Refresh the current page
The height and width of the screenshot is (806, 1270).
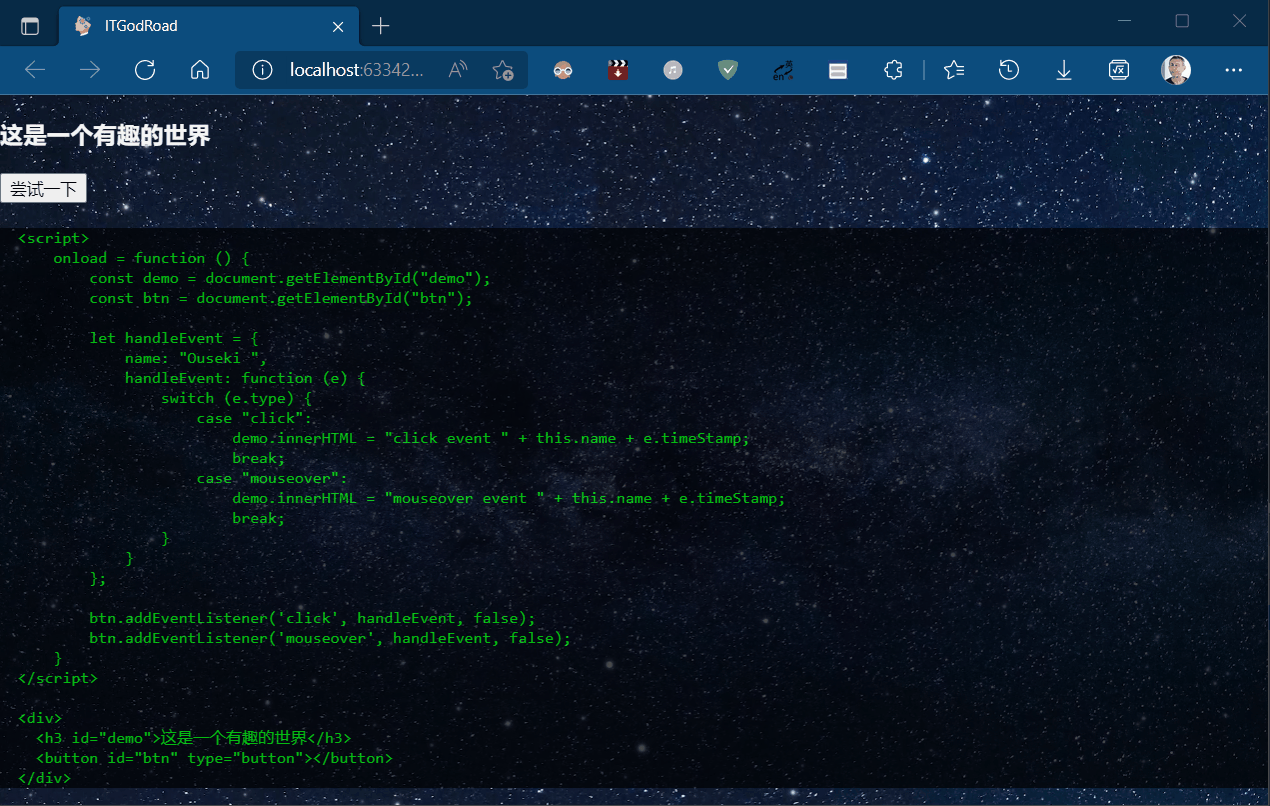(145, 70)
